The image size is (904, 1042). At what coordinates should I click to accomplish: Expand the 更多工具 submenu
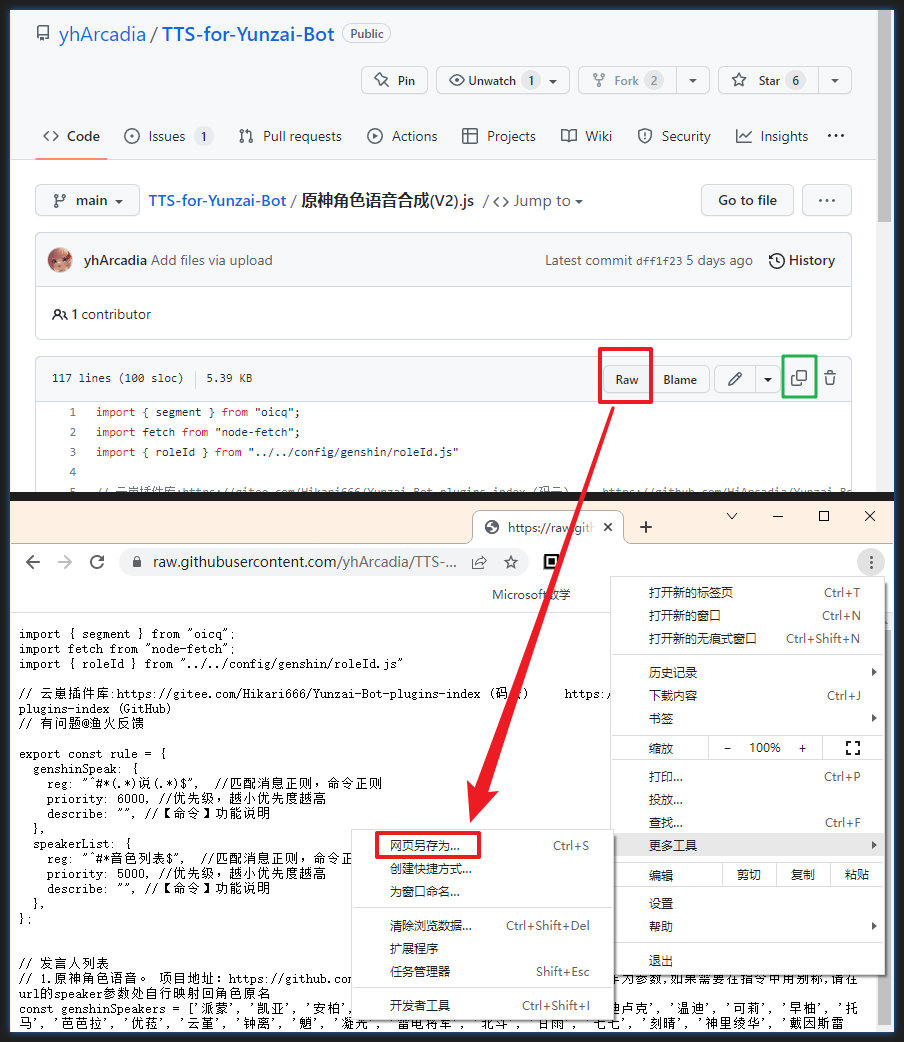(748, 845)
